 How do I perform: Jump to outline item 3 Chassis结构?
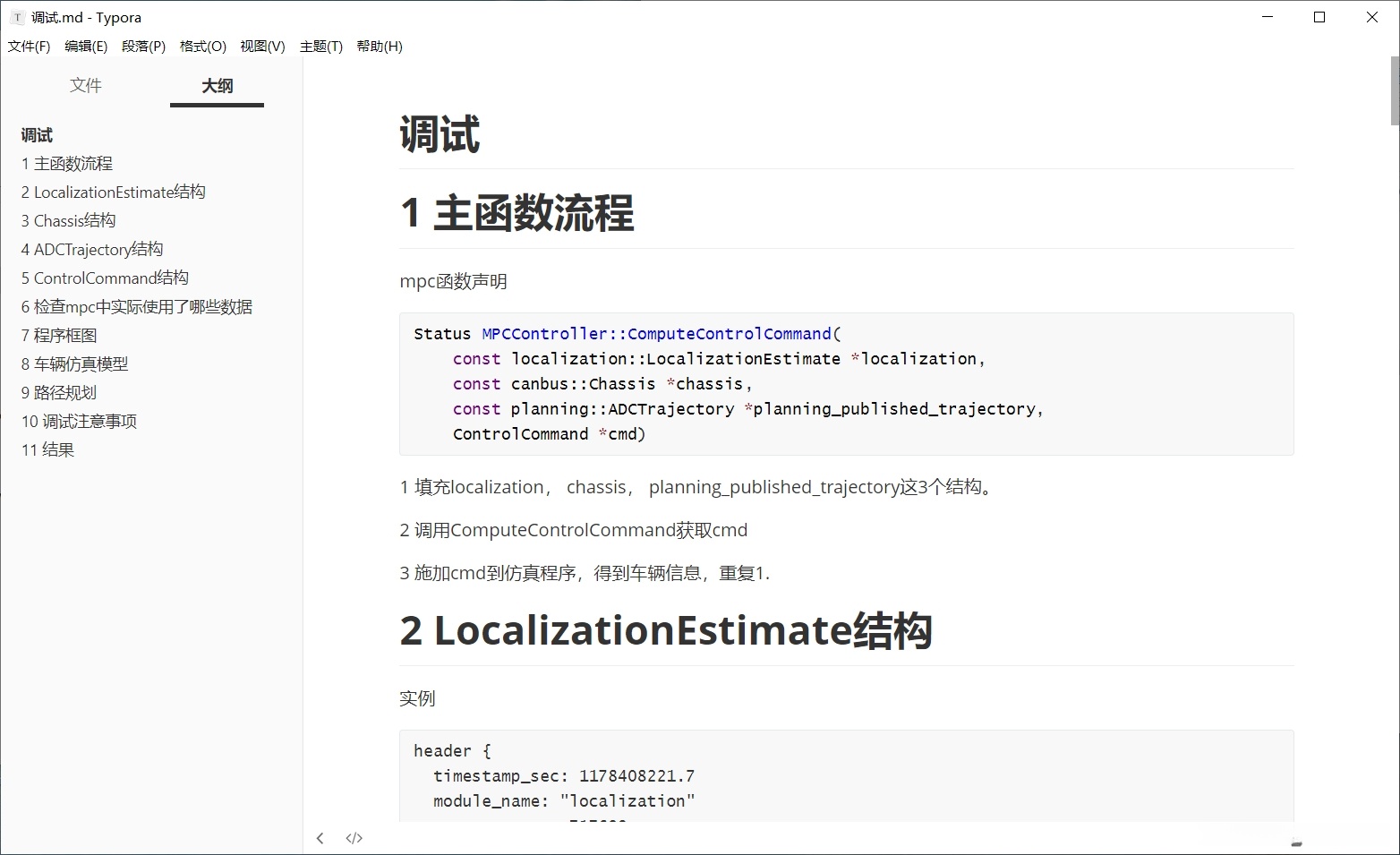click(x=67, y=220)
